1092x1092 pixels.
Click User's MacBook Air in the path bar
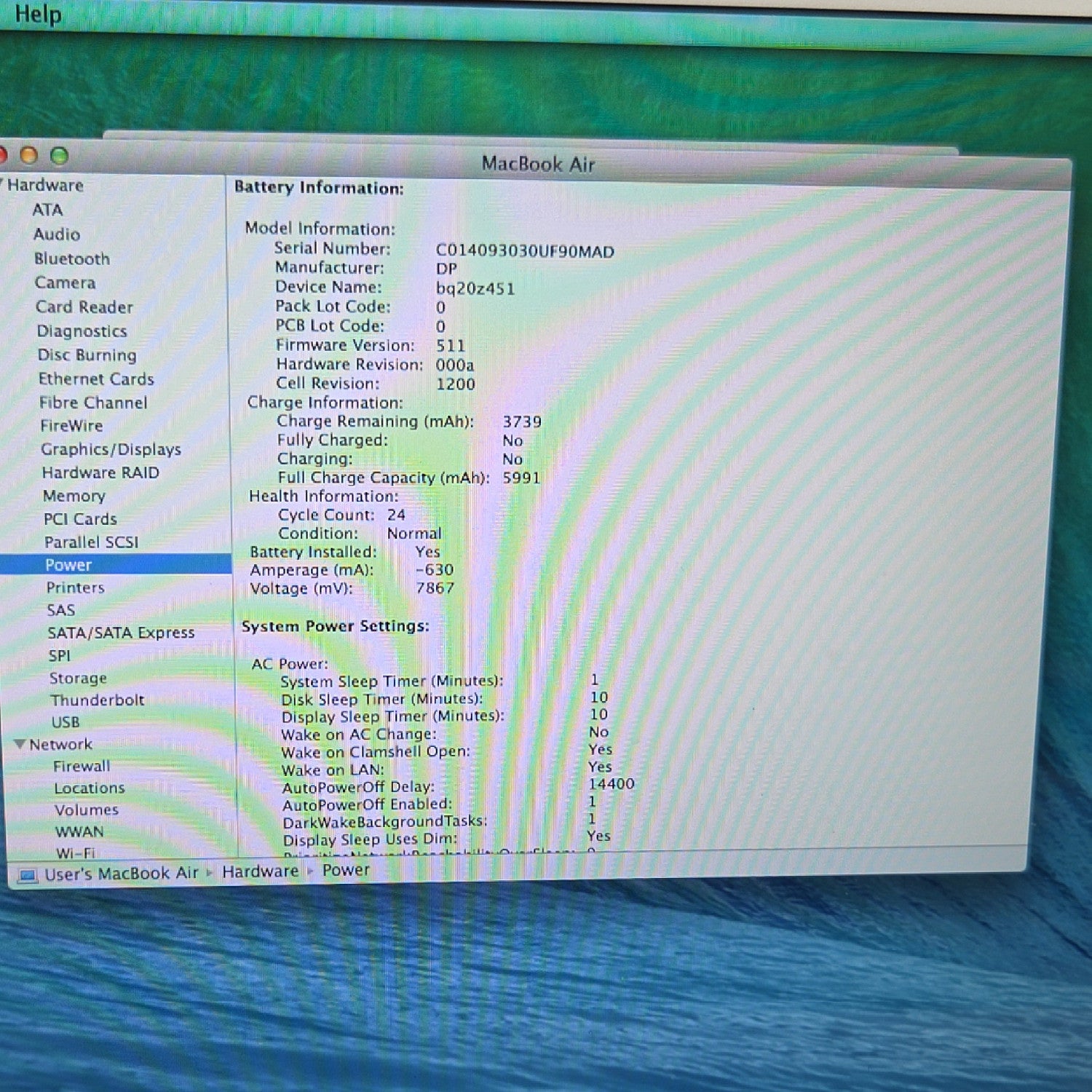[x=122, y=874]
